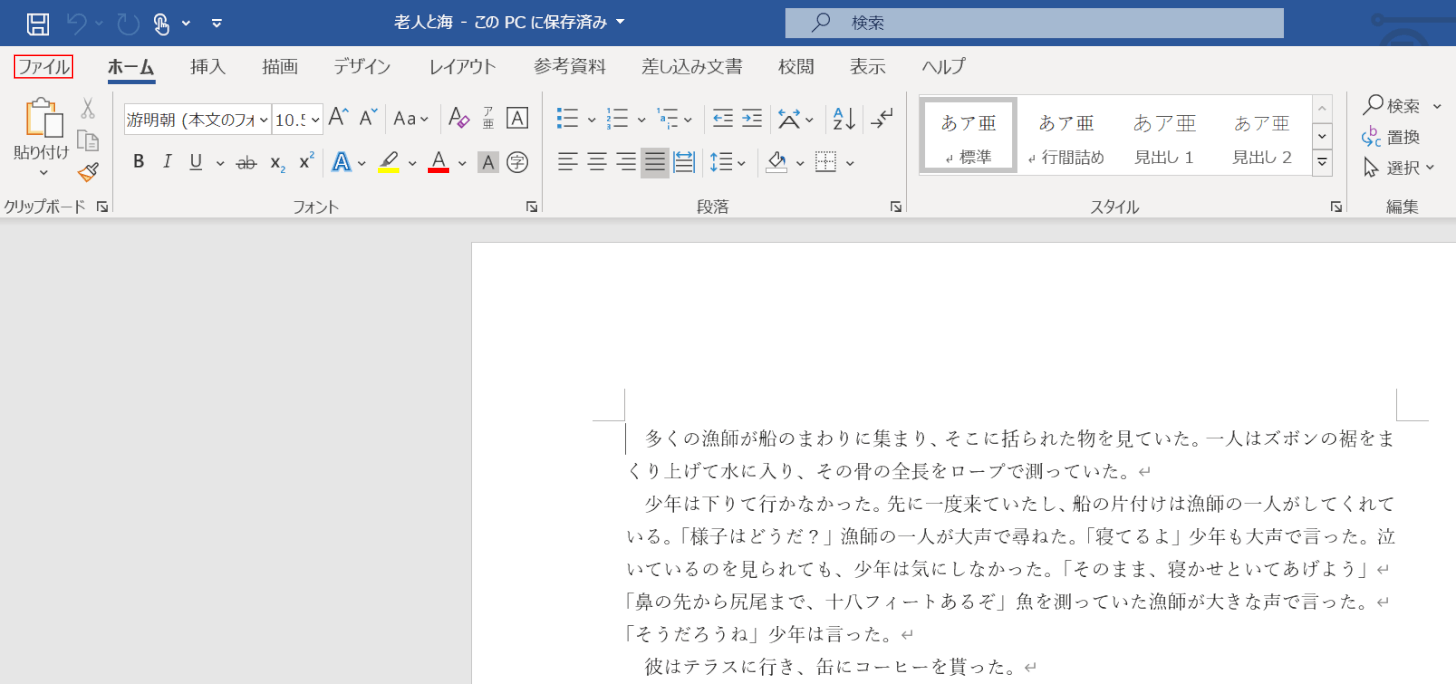Click the Clear All Formatting icon
The height and width of the screenshot is (684, 1456).
click(x=458, y=118)
